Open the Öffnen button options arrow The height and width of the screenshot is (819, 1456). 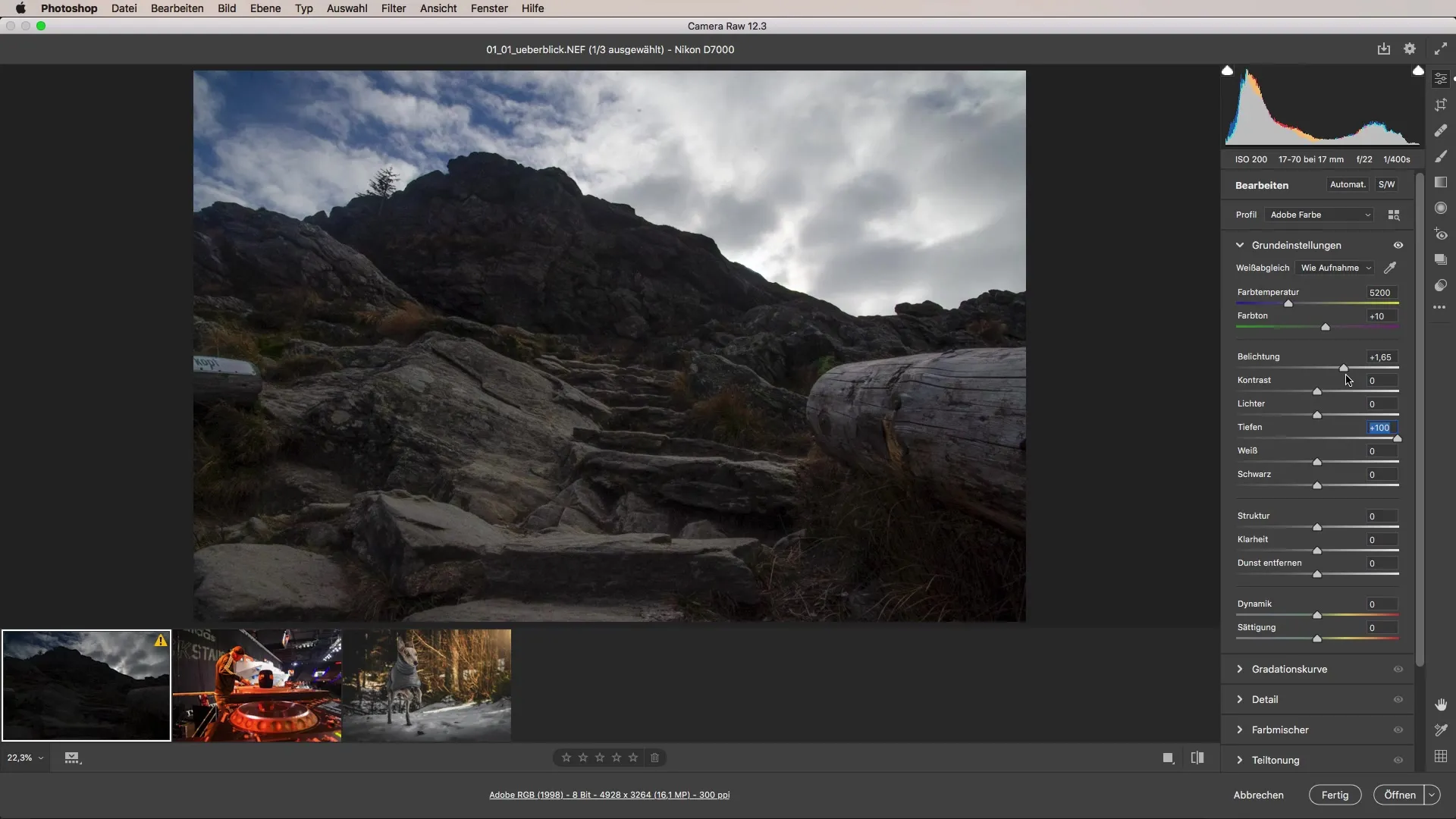(1432, 795)
